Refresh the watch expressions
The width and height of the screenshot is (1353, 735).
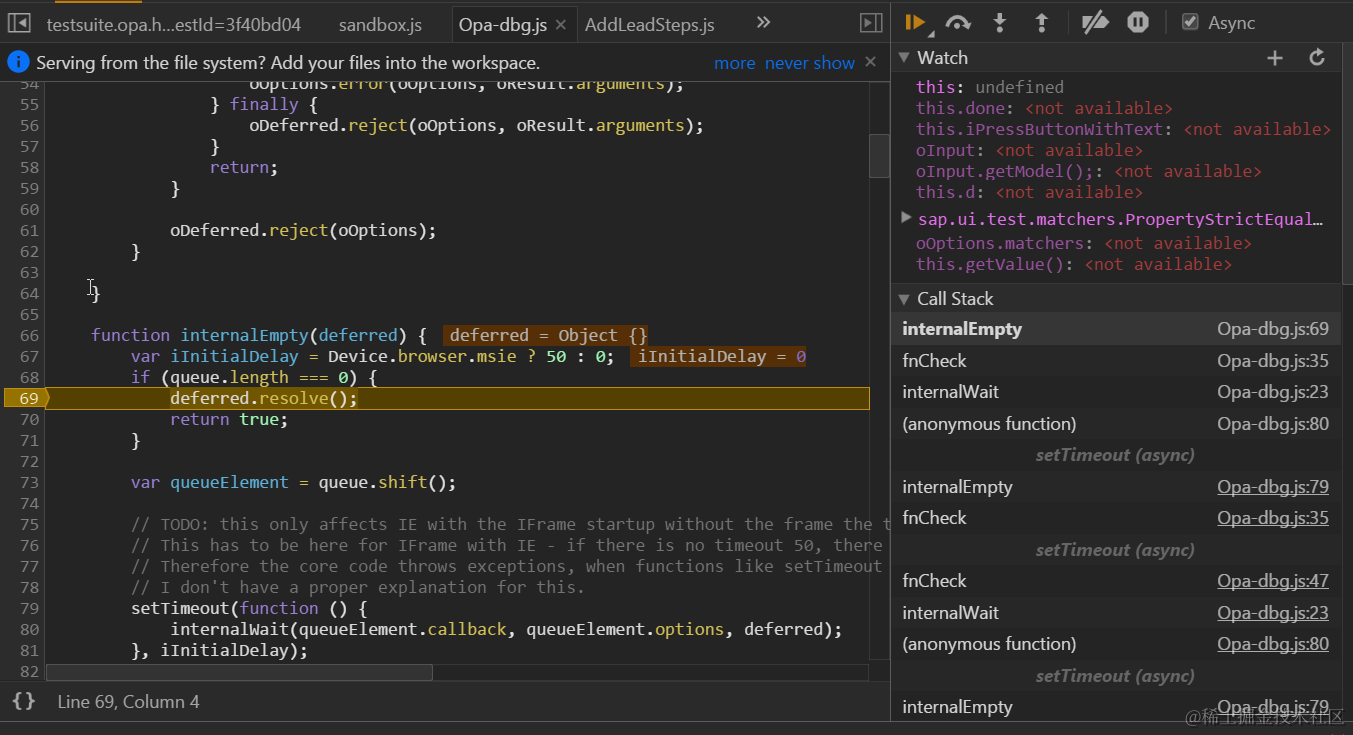pos(1317,58)
